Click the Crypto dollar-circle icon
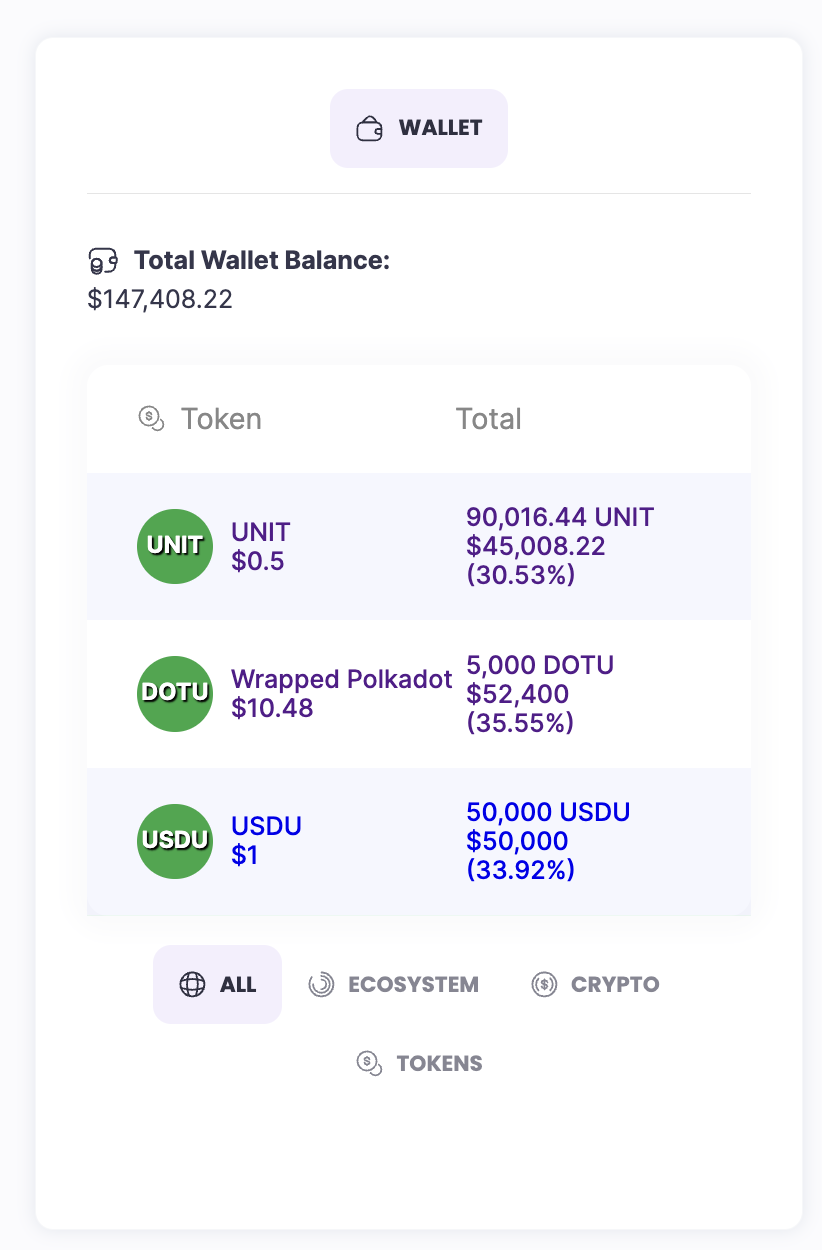The image size is (822, 1250). pyautogui.click(x=544, y=984)
